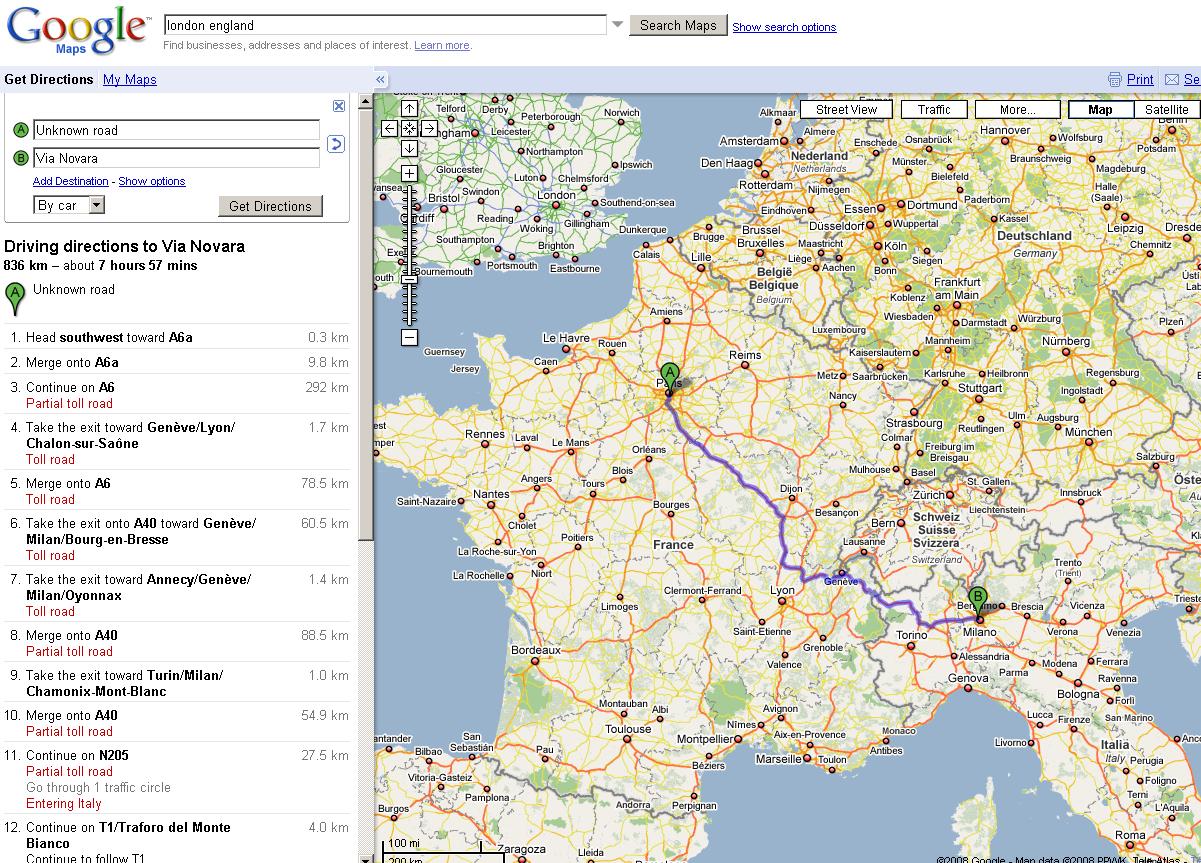Open search box suggestions dropdown arrow

(617, 25)
